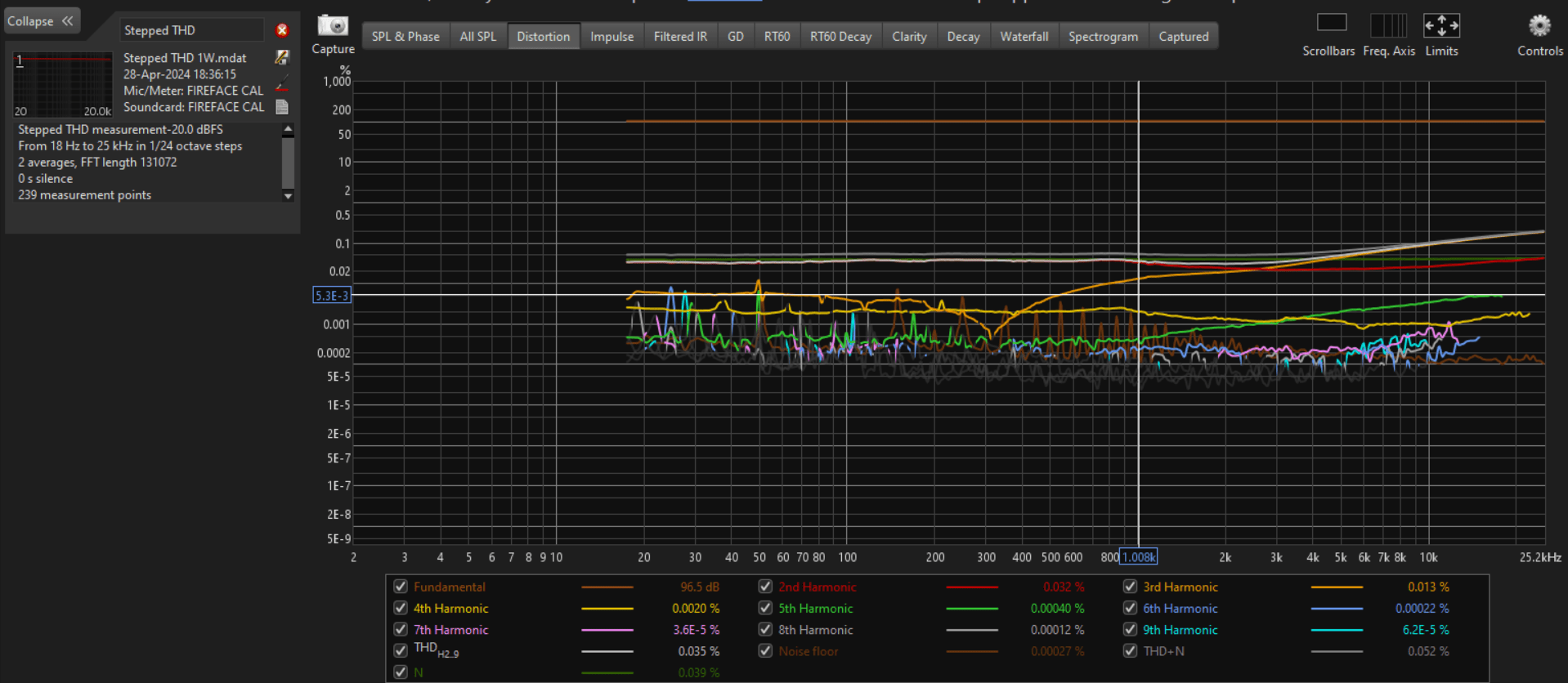Switch to the Clarity tab
Viewport: 1568px width, 683px height.
pos(909,37)
